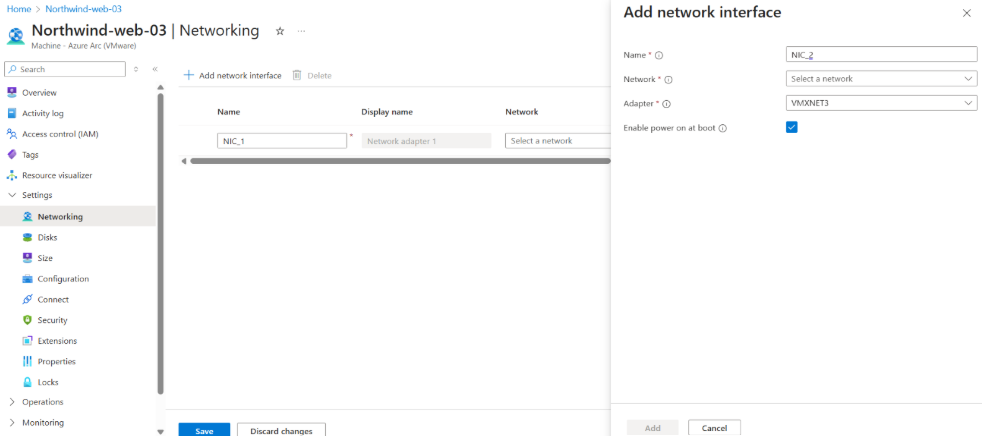This screenshot has height=436, width=982.
Task: Click the info icon next to Adapter
Action: 666,103
